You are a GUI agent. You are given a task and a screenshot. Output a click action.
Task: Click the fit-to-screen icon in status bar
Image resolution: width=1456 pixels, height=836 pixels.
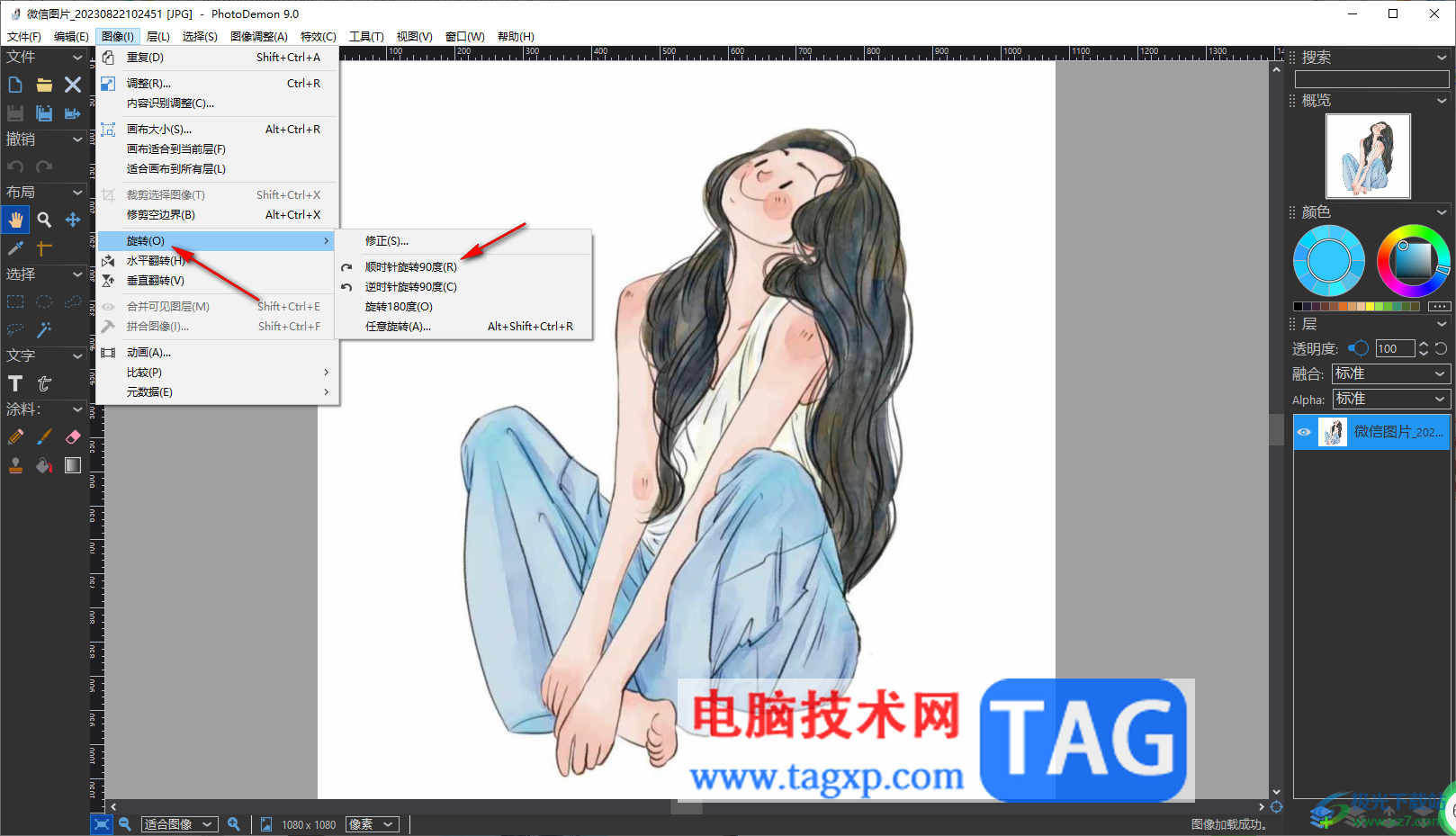tap(102, 824)
